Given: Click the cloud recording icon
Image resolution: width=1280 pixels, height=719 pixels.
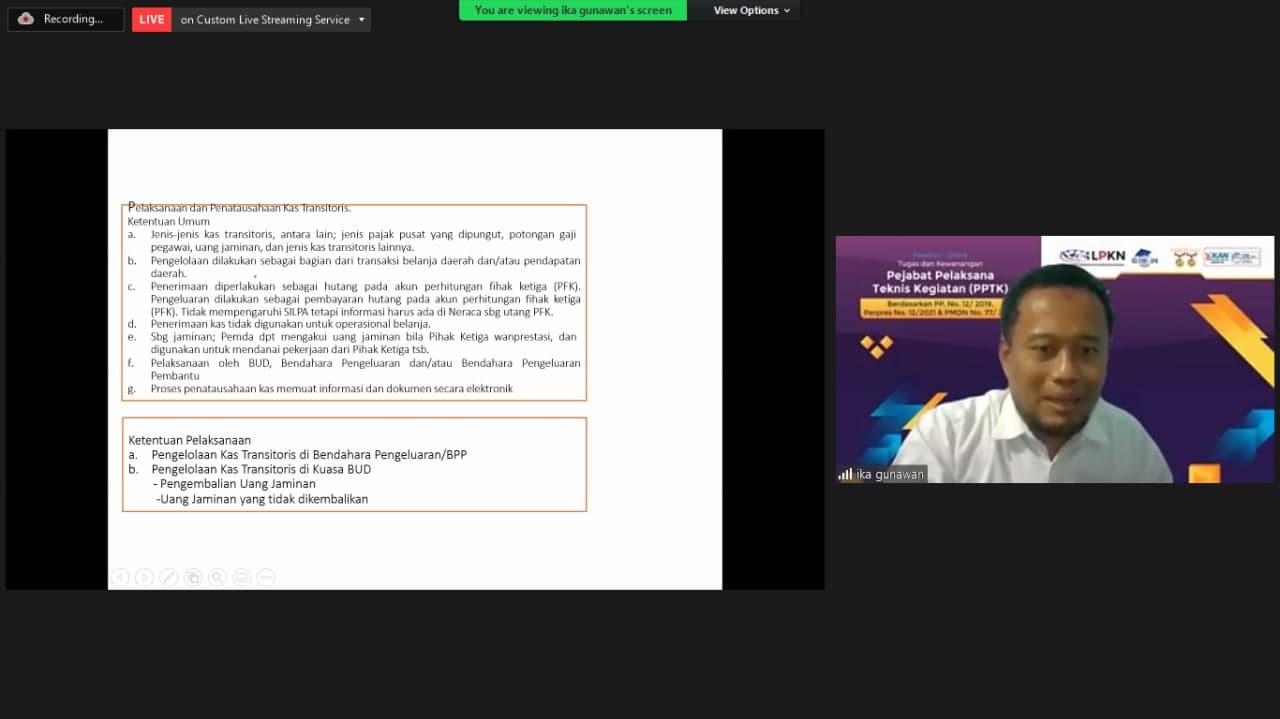Looking at the screenshot, I should (26, 19).
